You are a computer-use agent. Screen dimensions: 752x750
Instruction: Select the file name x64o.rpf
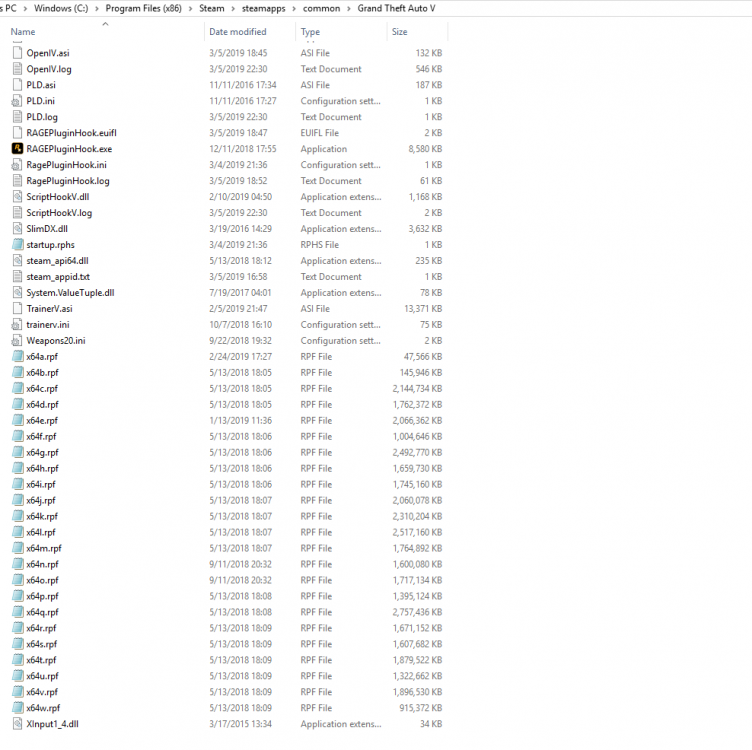tap(42, 580)
